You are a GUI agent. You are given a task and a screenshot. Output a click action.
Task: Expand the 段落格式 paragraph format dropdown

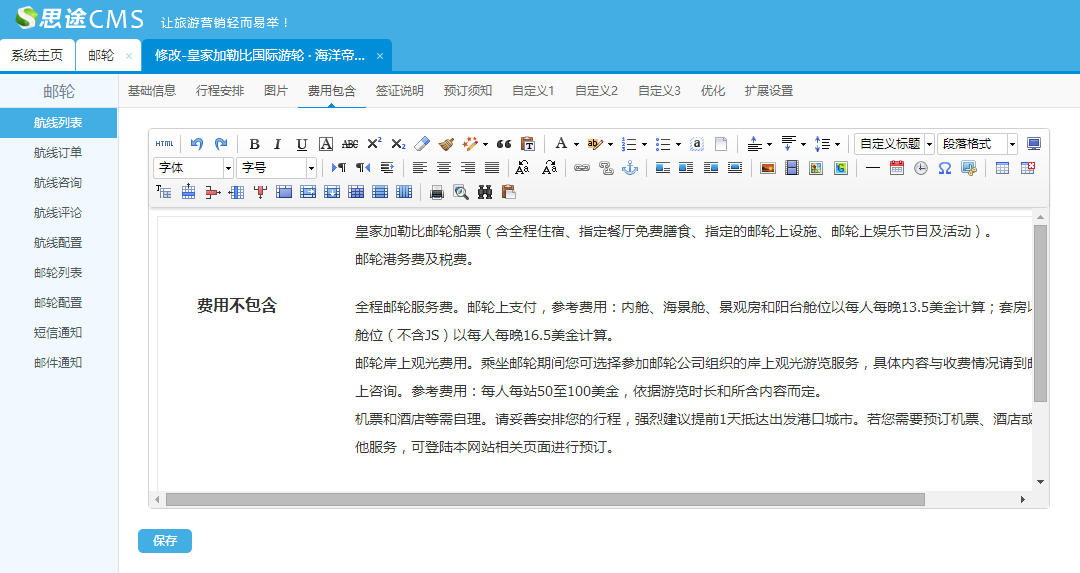click(x=977, y=144)
